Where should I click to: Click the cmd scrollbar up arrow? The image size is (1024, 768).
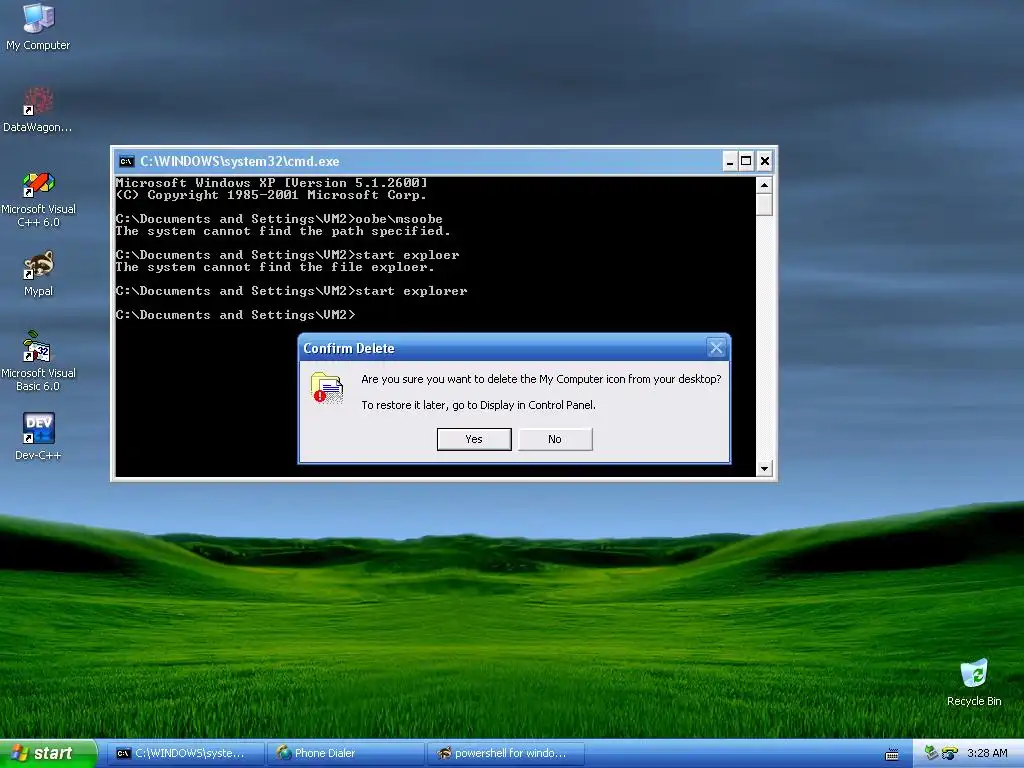[764, 185]
